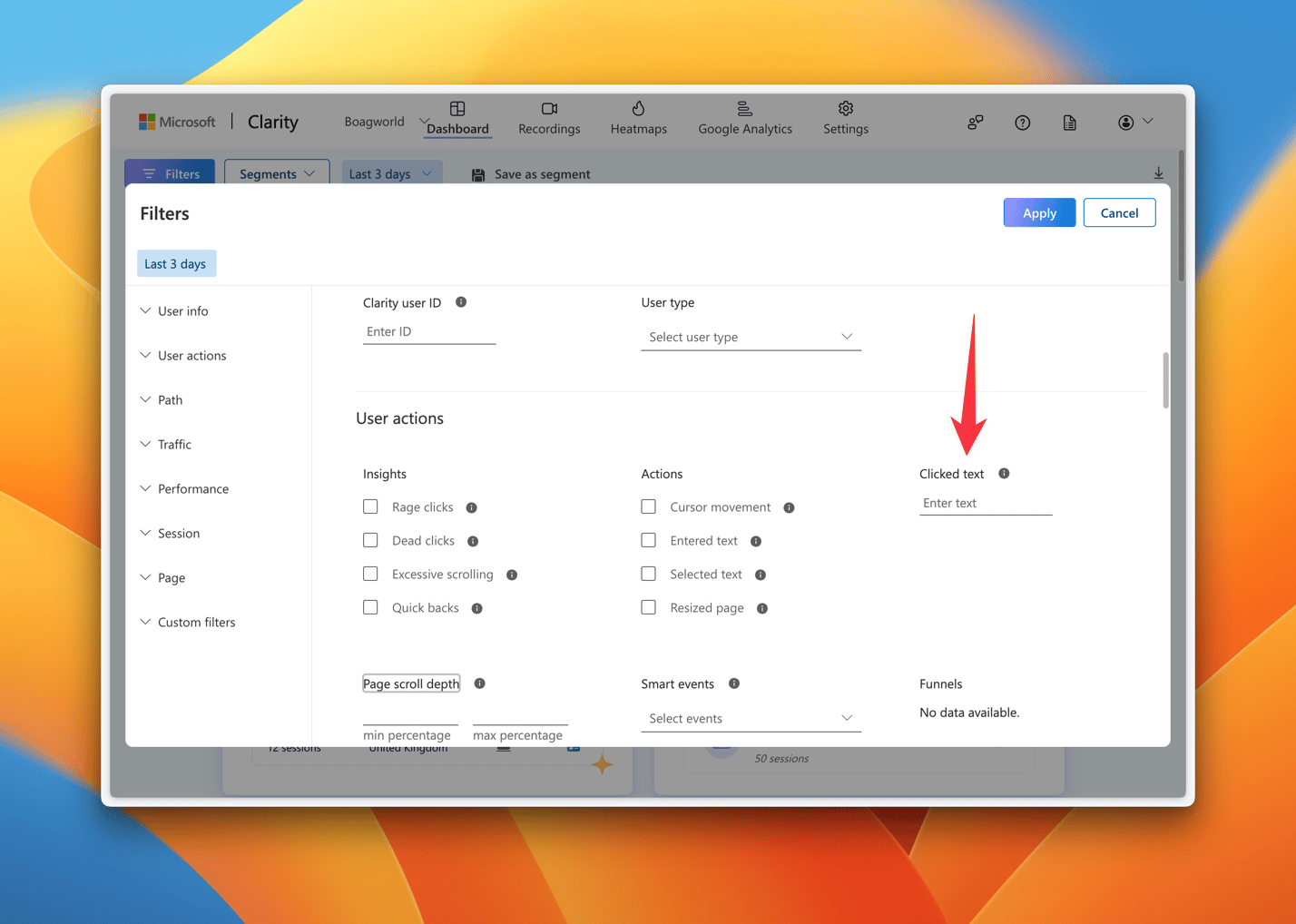
Task: Click the info icon next to Clarity user ID
Action: click(461, 302)
